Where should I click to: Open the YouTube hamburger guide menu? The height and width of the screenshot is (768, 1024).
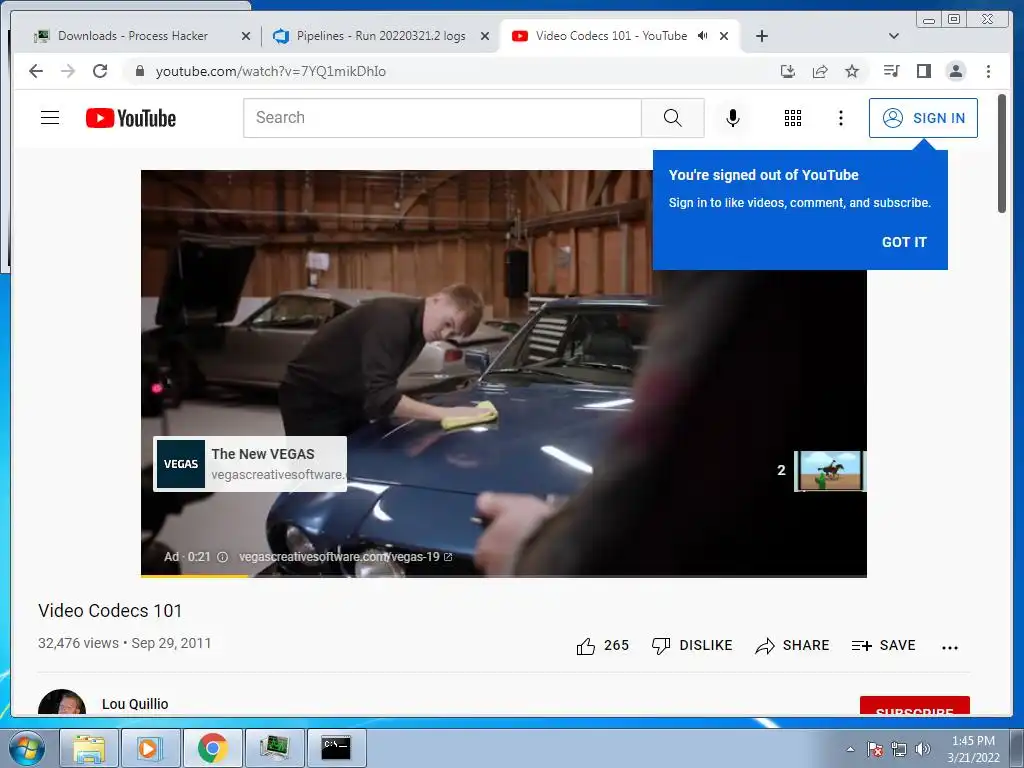click(x=50, y=118)
